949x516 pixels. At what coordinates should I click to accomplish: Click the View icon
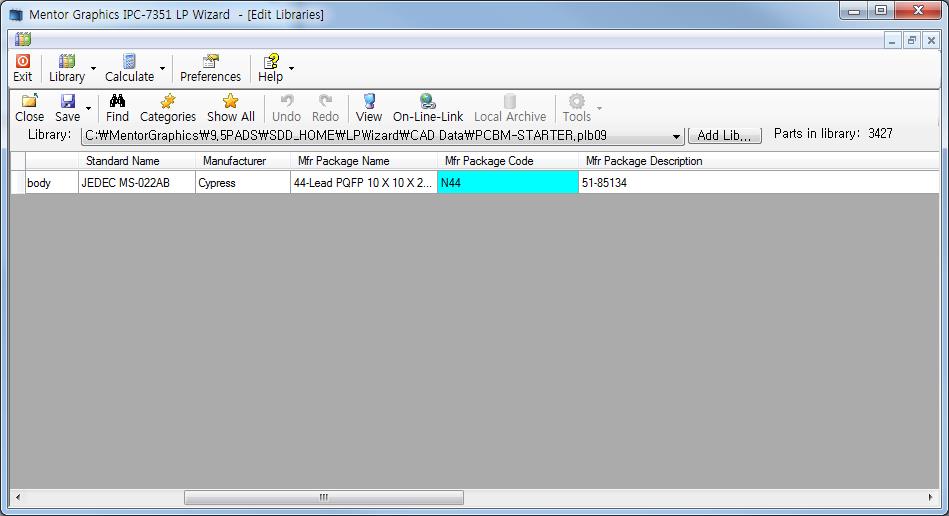click(369, 101)
